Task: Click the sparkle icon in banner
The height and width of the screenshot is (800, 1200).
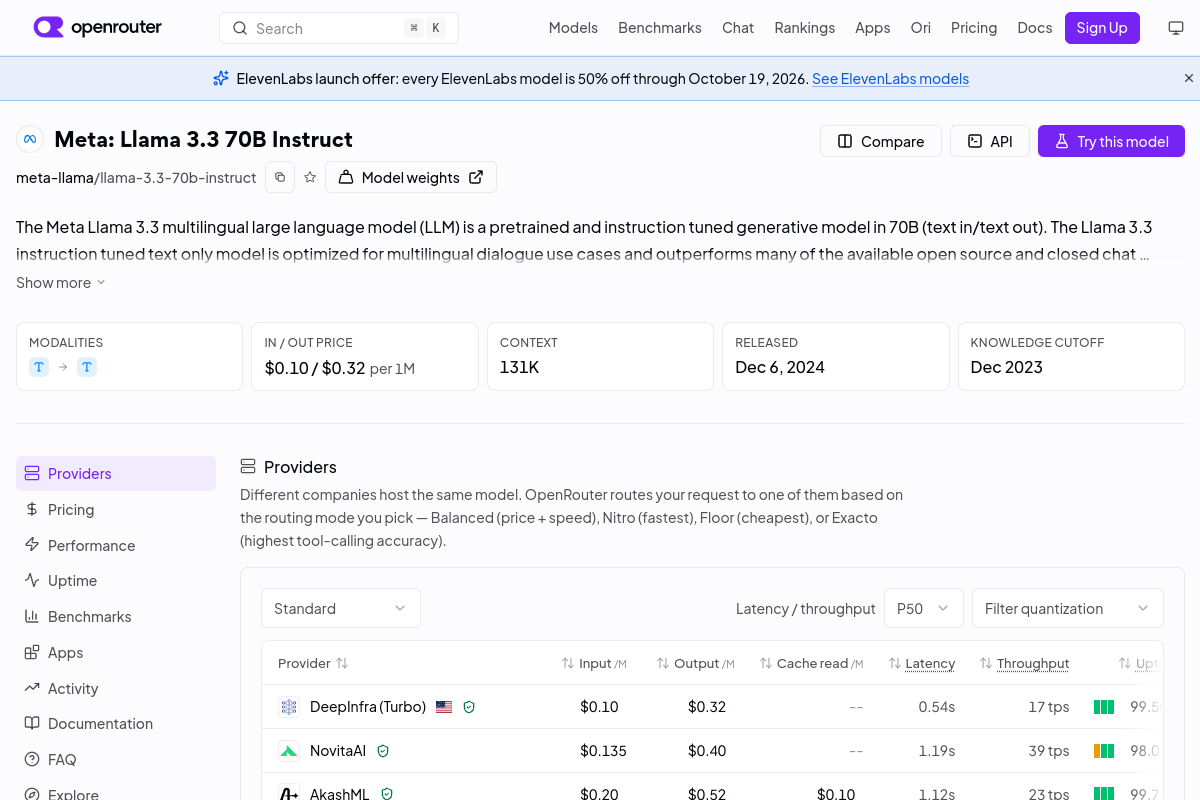Action: (x=221, y=78)
